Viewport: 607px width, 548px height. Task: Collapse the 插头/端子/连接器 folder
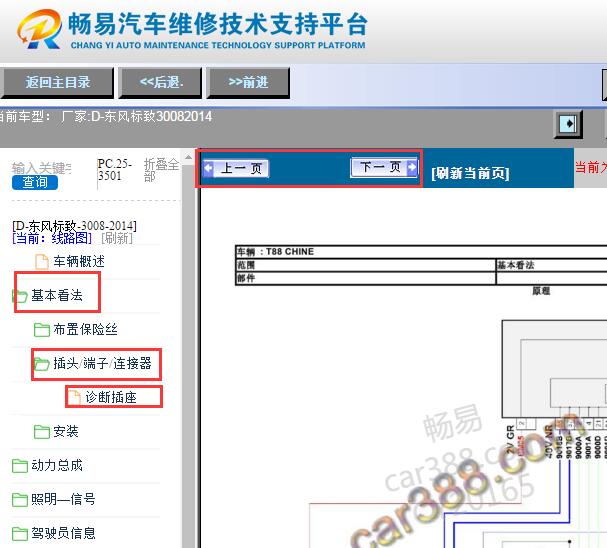point(102,363)
